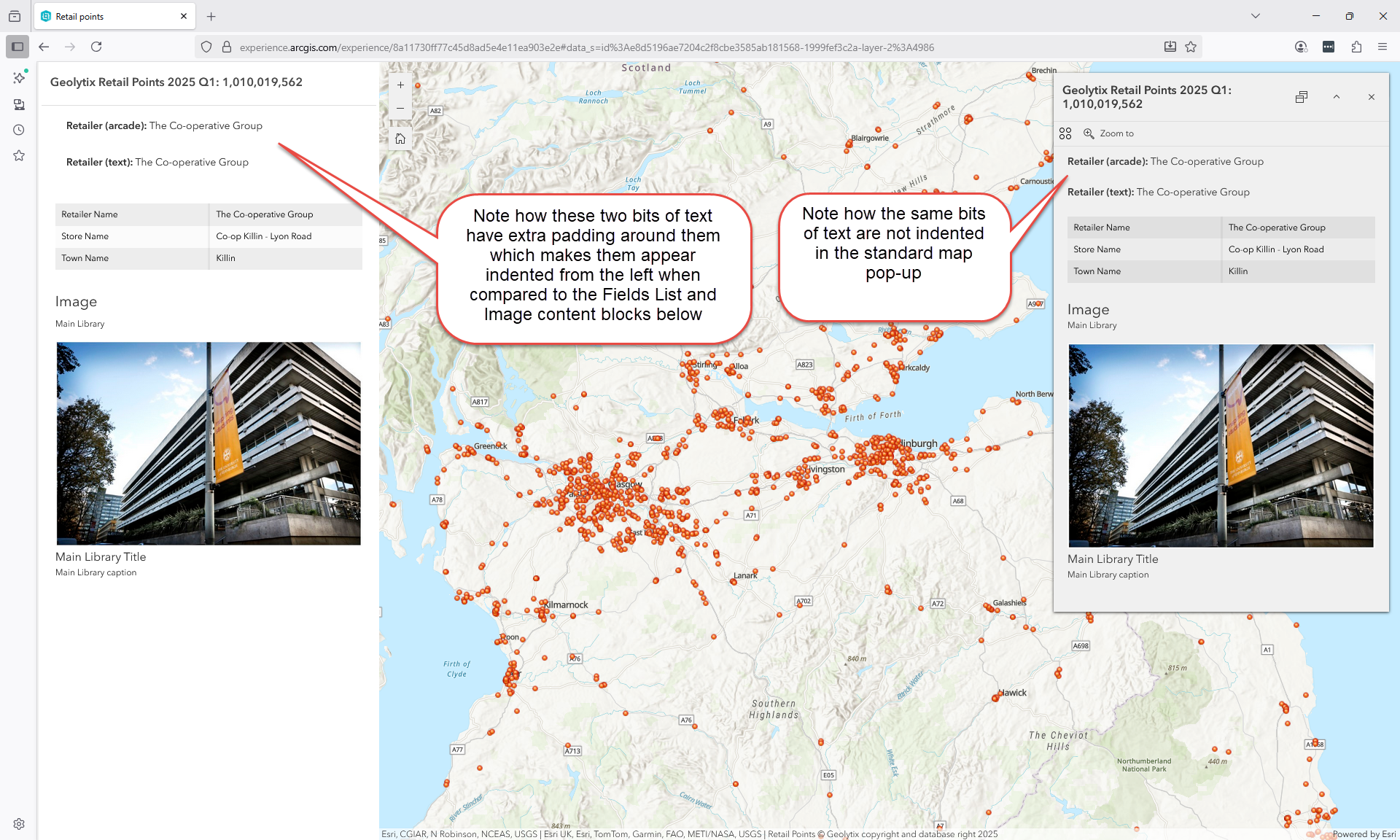Select Store Name cell in the pop-up table
The height and width of the screenshot is (840, 1400).
click(x=1144, y=249)
